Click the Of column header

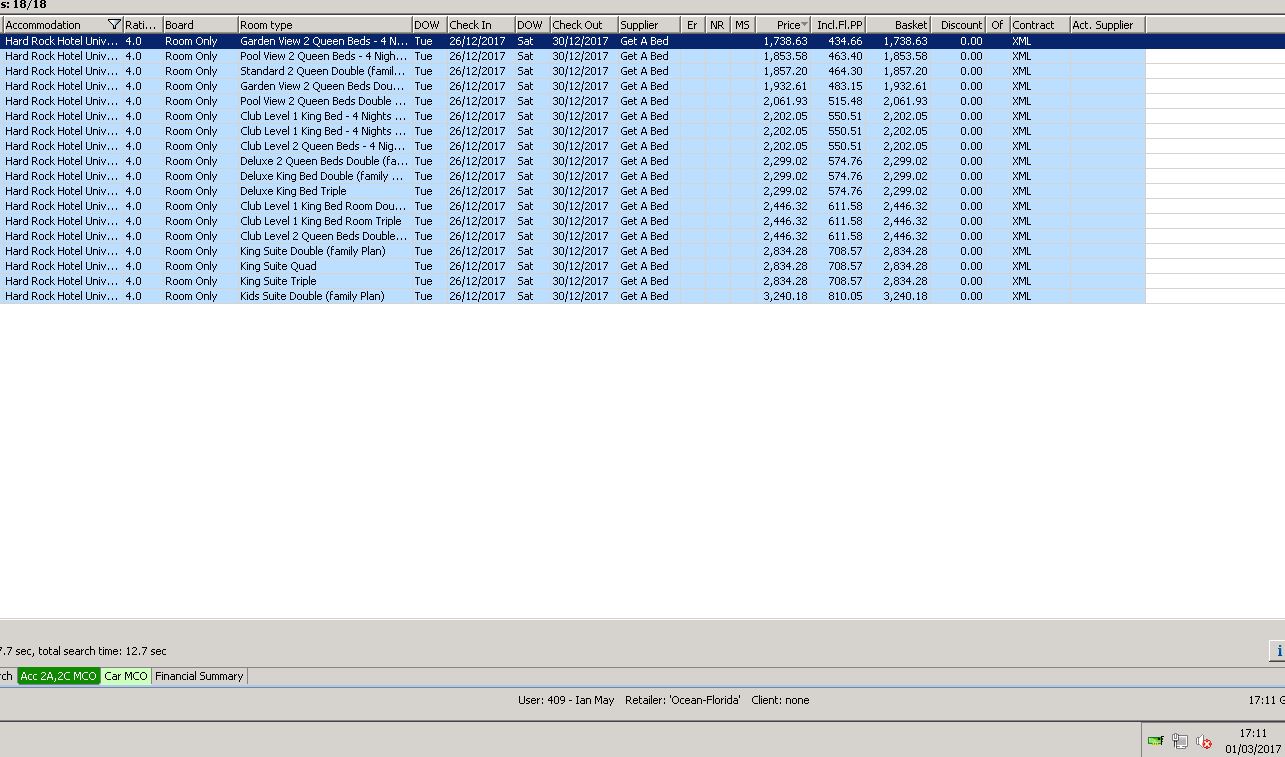click(997, 25)
